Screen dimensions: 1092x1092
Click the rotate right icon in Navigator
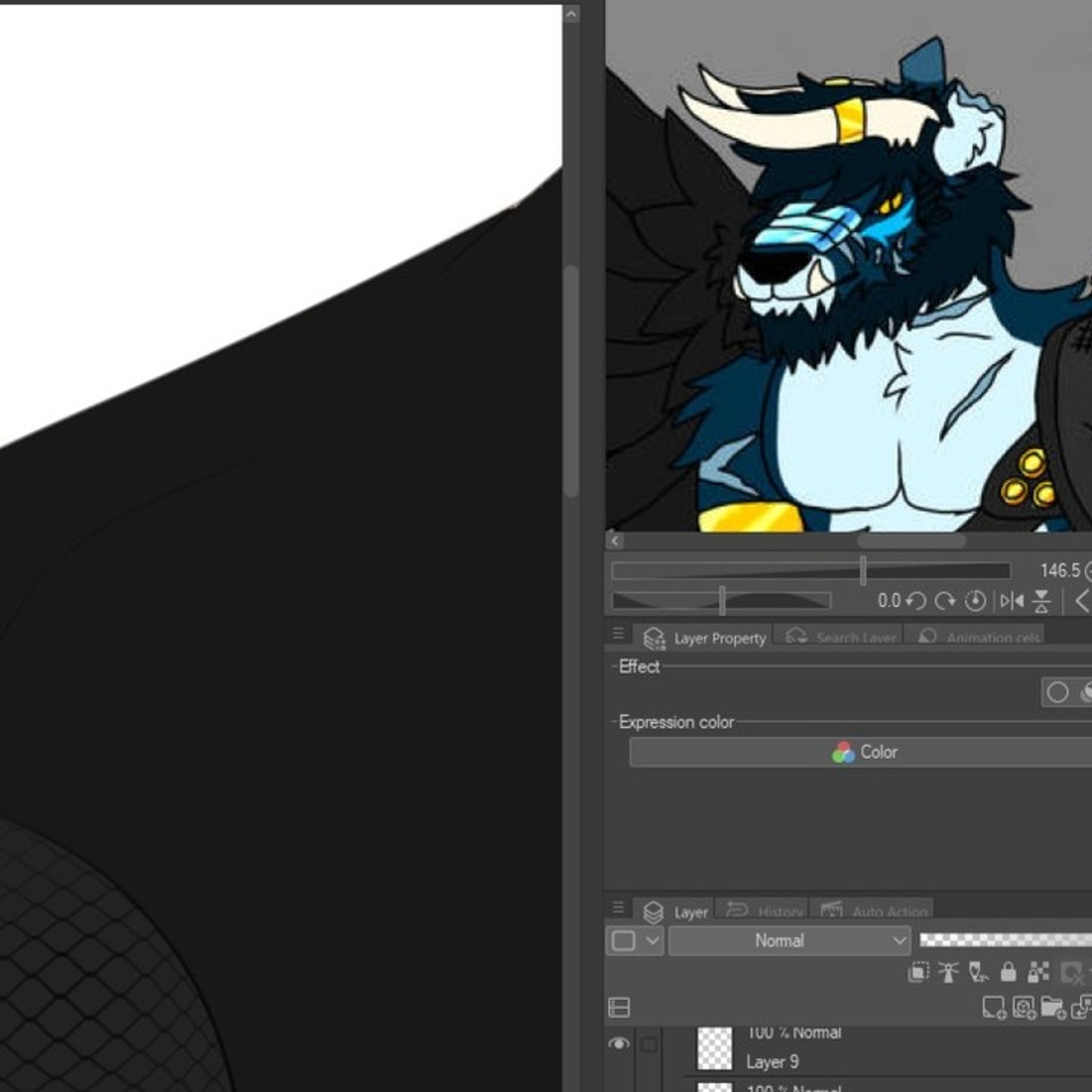coord(944,601)
